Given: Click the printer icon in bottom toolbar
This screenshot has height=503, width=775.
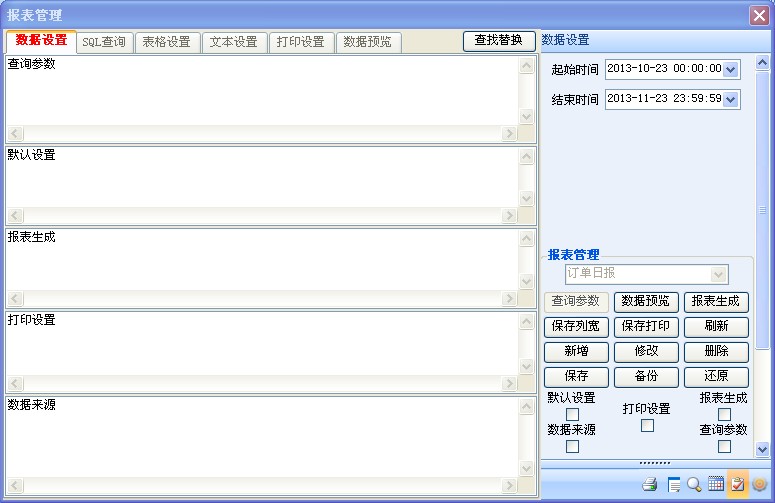Looking at the screenshot, I should click(x=650, y=484).
